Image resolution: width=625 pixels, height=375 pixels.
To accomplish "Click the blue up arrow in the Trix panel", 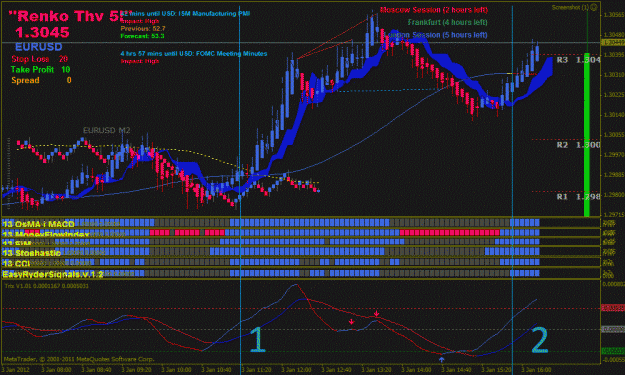I will point(441,359).
